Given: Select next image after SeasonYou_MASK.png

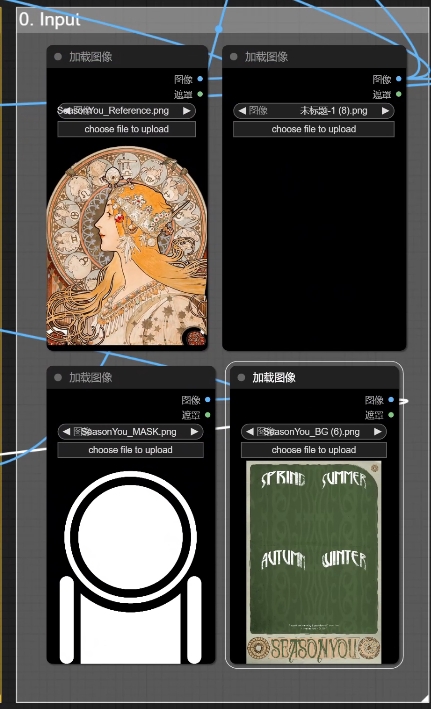Looking at the screenshot, I should [194, 431].
